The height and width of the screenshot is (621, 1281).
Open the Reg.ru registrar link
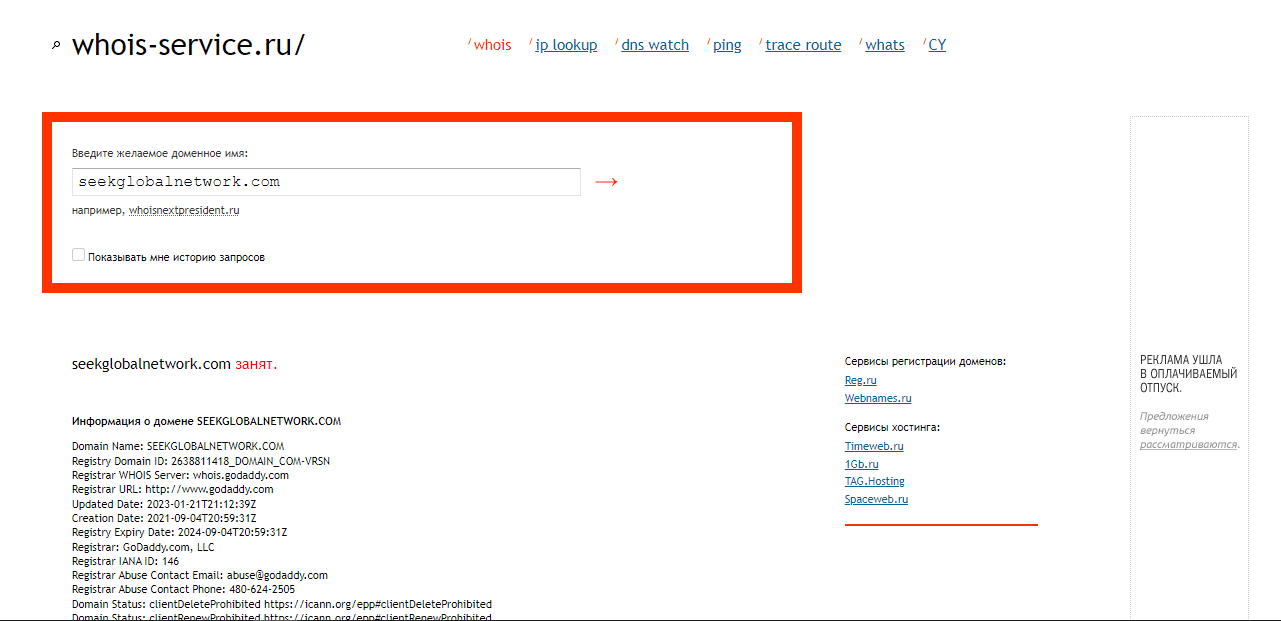point(860,380)
